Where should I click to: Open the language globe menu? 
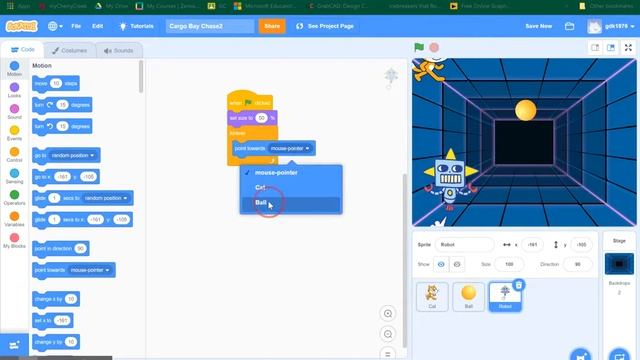pyautogui.click(x=55, y=26)
